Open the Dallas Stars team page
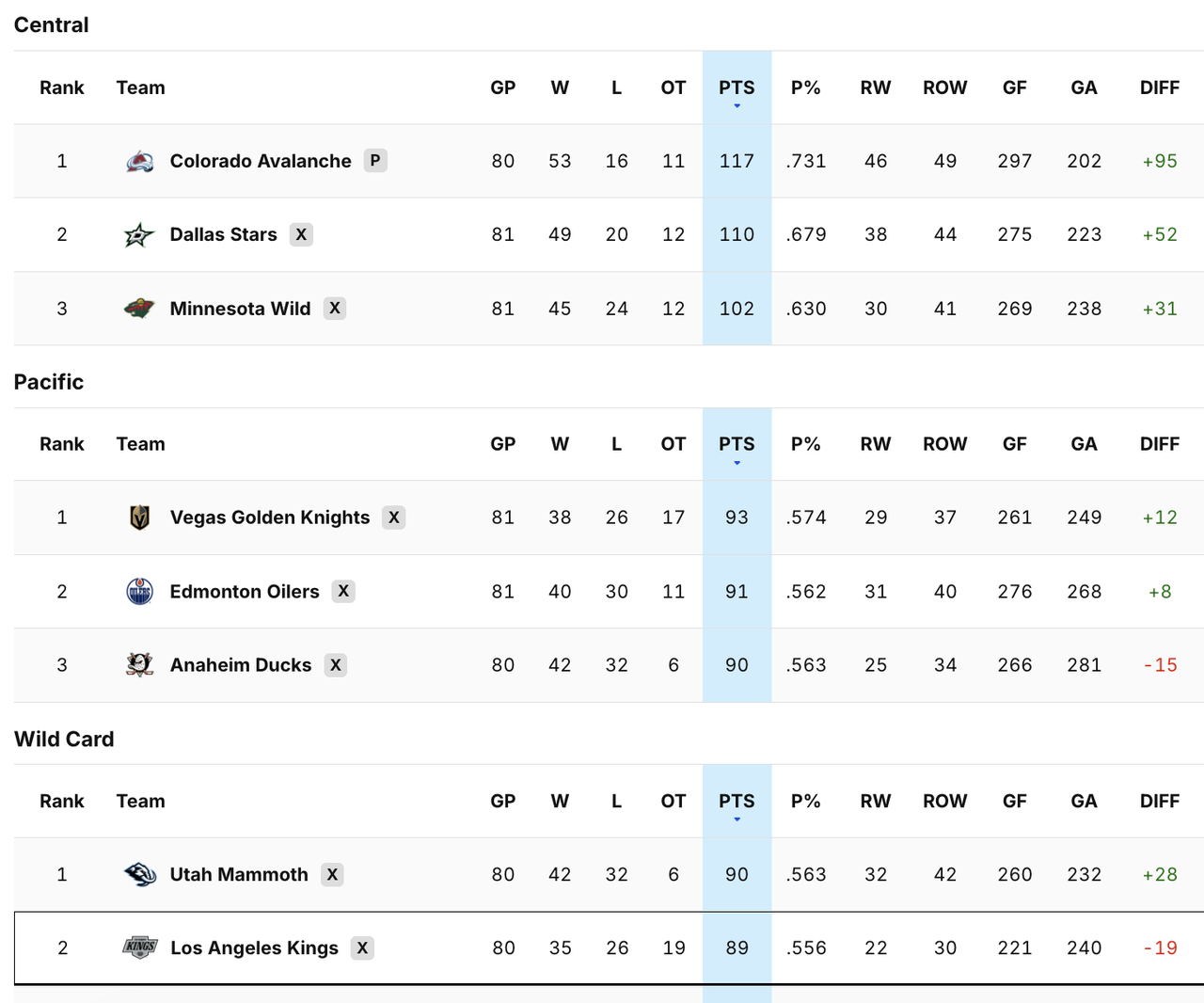 tap(223, 234)
